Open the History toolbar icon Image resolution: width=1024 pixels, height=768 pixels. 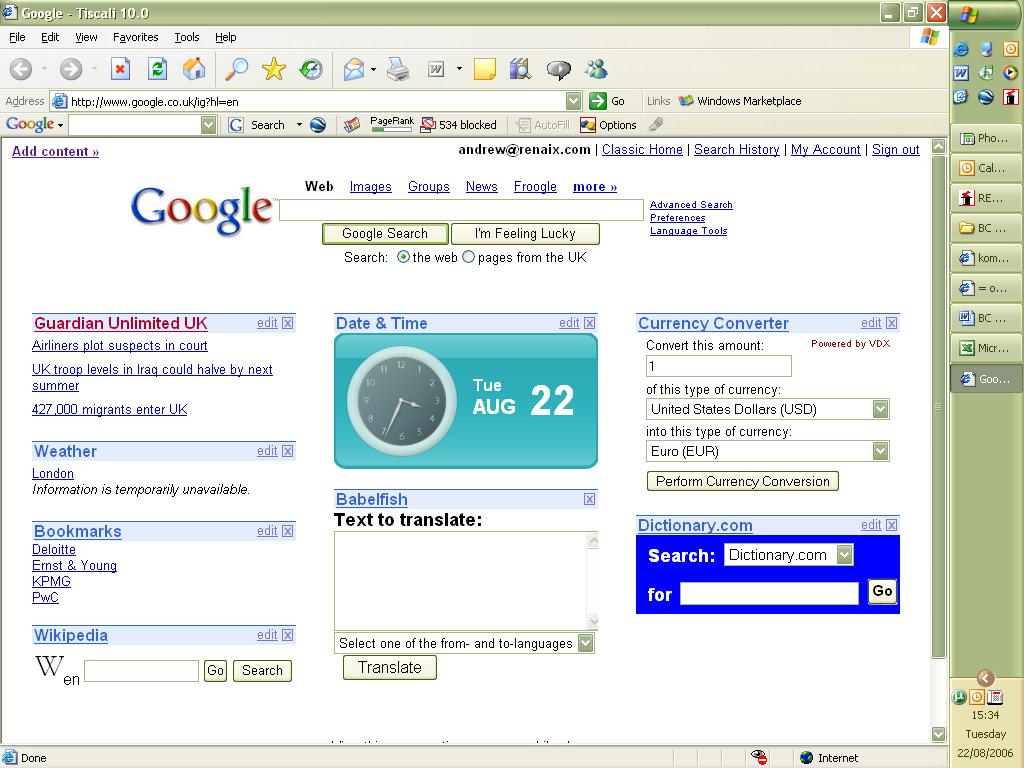click(x=311, y=69)
